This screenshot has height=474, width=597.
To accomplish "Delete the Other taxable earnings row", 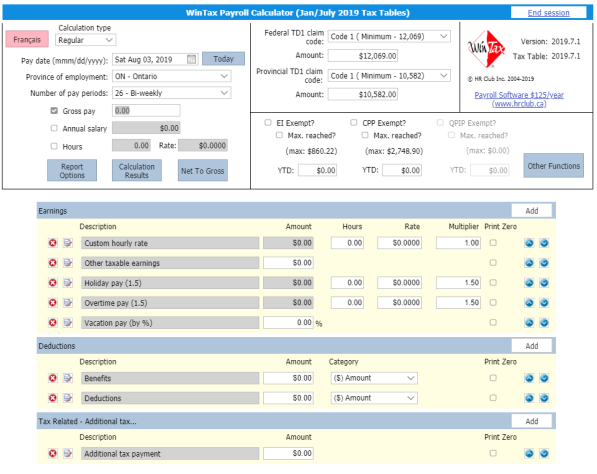I will [x=53, y=263].
